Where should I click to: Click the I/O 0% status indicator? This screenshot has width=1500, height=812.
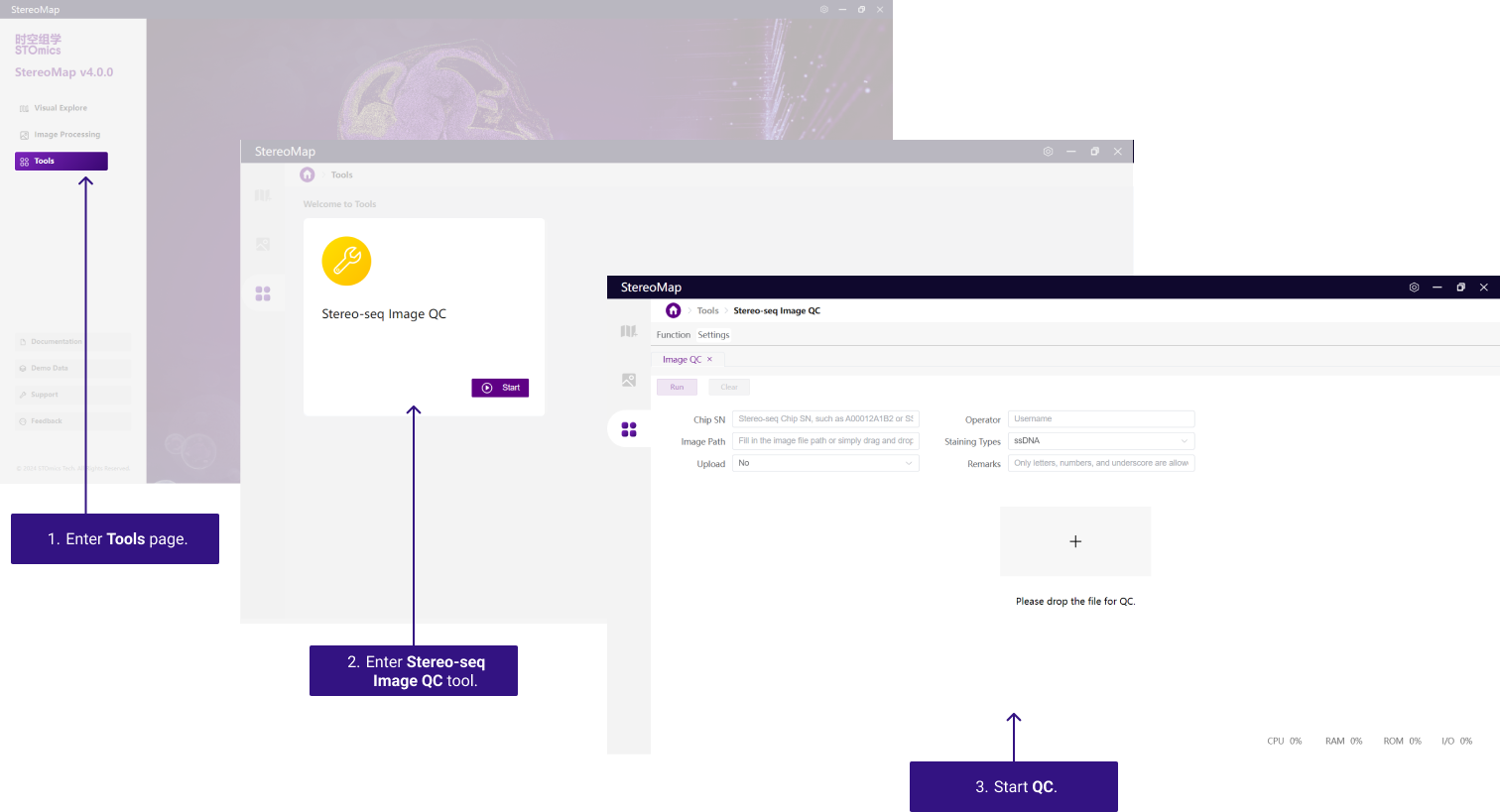1457,742
